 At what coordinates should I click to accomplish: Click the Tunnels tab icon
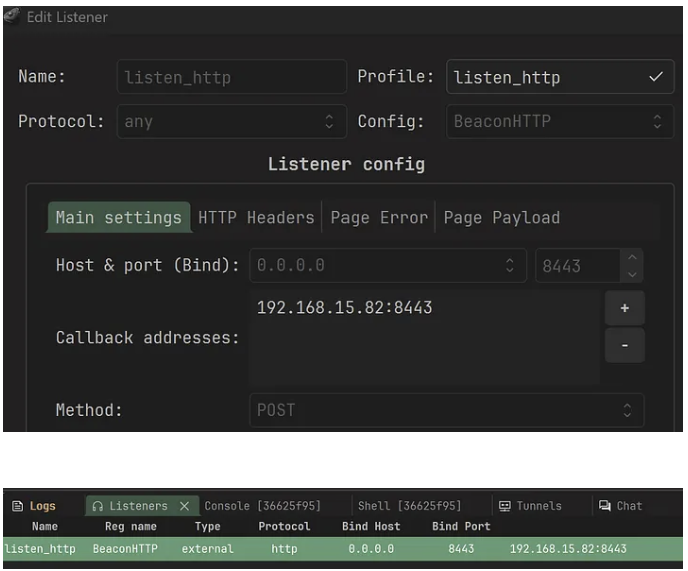click(505, 506)
